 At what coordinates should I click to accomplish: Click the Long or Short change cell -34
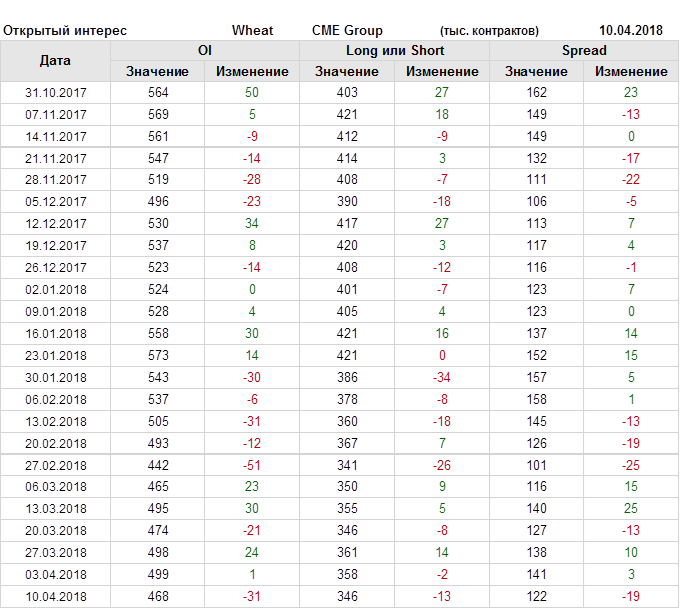tap(441, 377)
